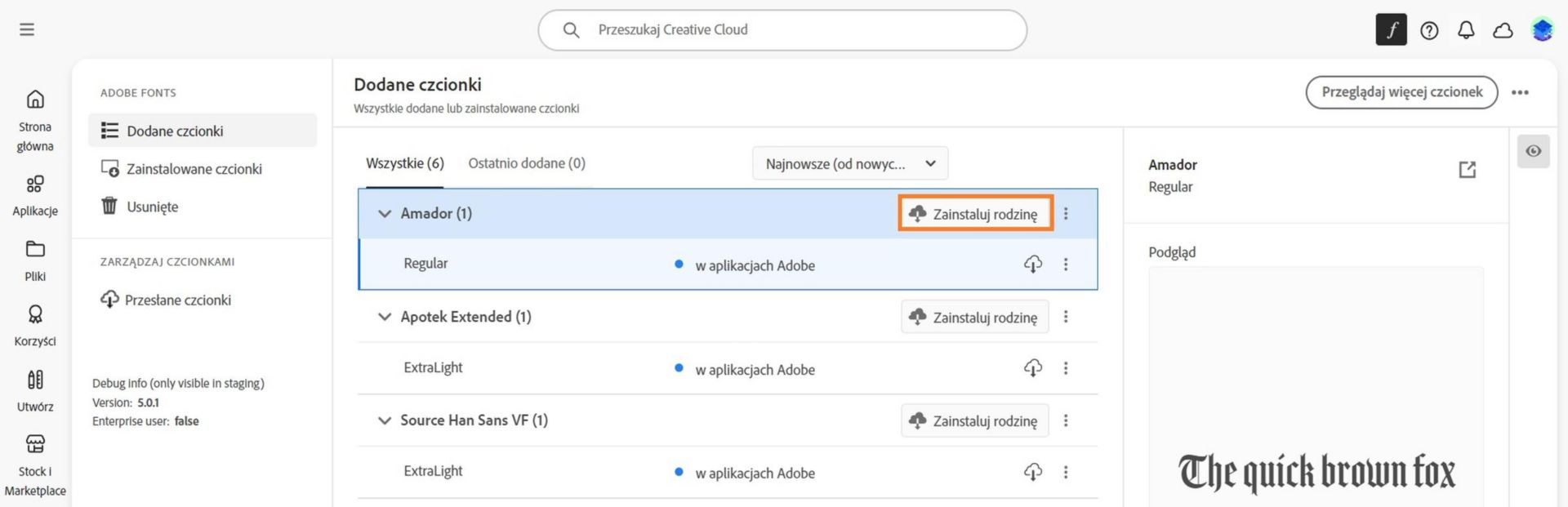Open Aplikacje in the left sidebar
Viewport: 1568px width, 507px height.
click(x=35, y=196)
